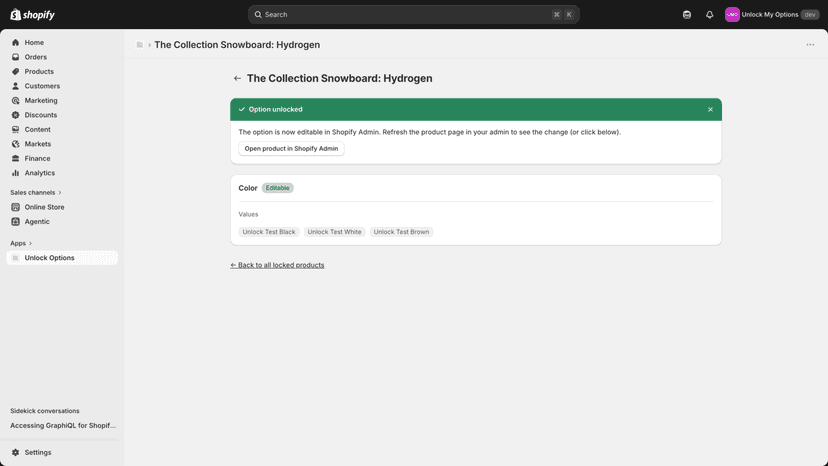This screenshot has height=466, width=828.
Task: Open the Home icon in sidebar
Action: tap(15, 42)
